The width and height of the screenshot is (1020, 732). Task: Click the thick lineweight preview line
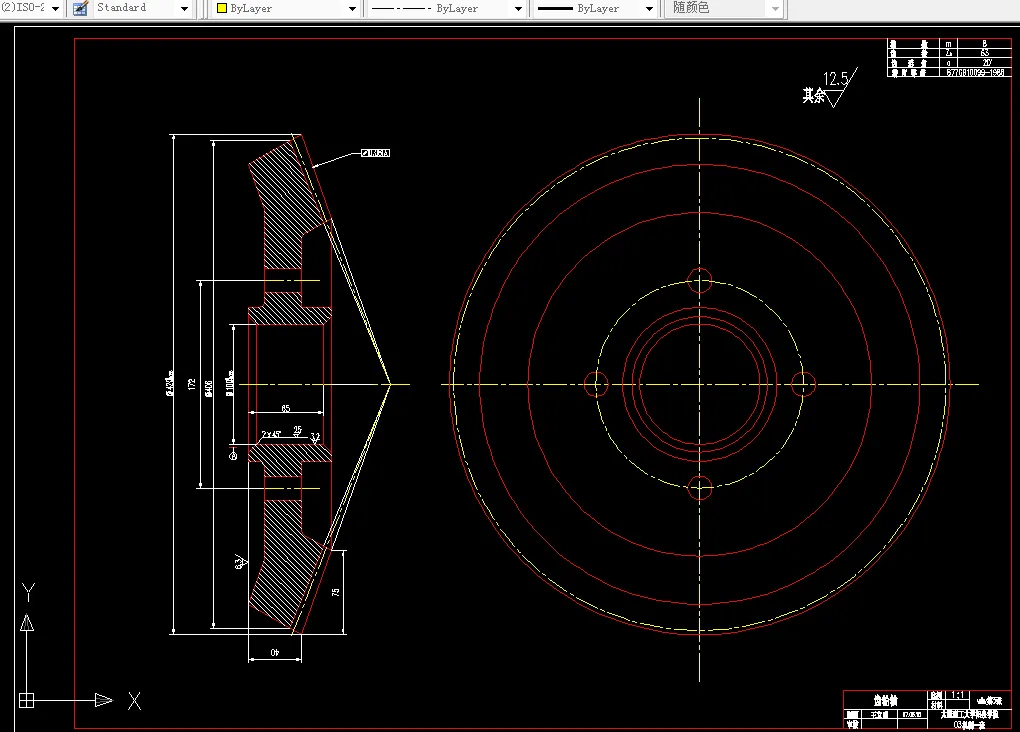pos(555,8)
